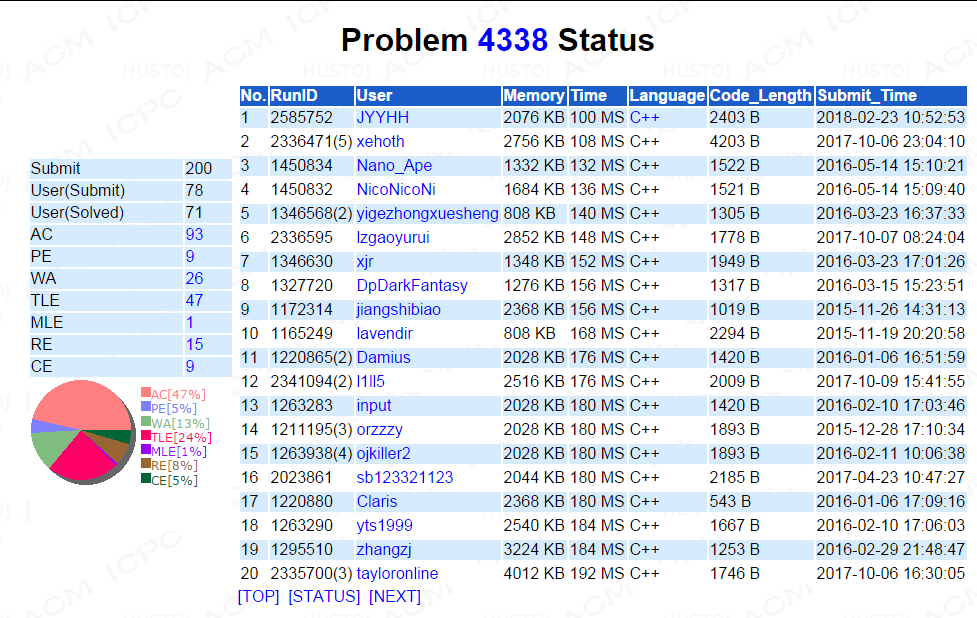This screenshot has width=977, height=618.
Task: Open the WA count 26 link
Action: [x=194, y=278]
